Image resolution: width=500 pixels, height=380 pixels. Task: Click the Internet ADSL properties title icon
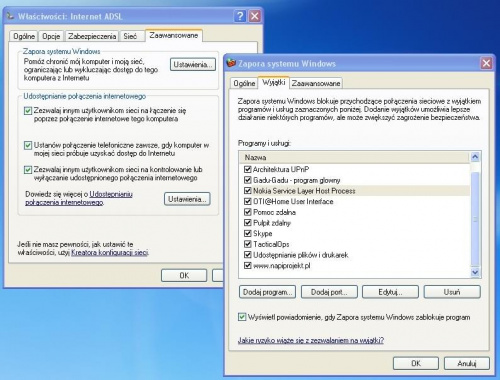click(x=11, y=16)
